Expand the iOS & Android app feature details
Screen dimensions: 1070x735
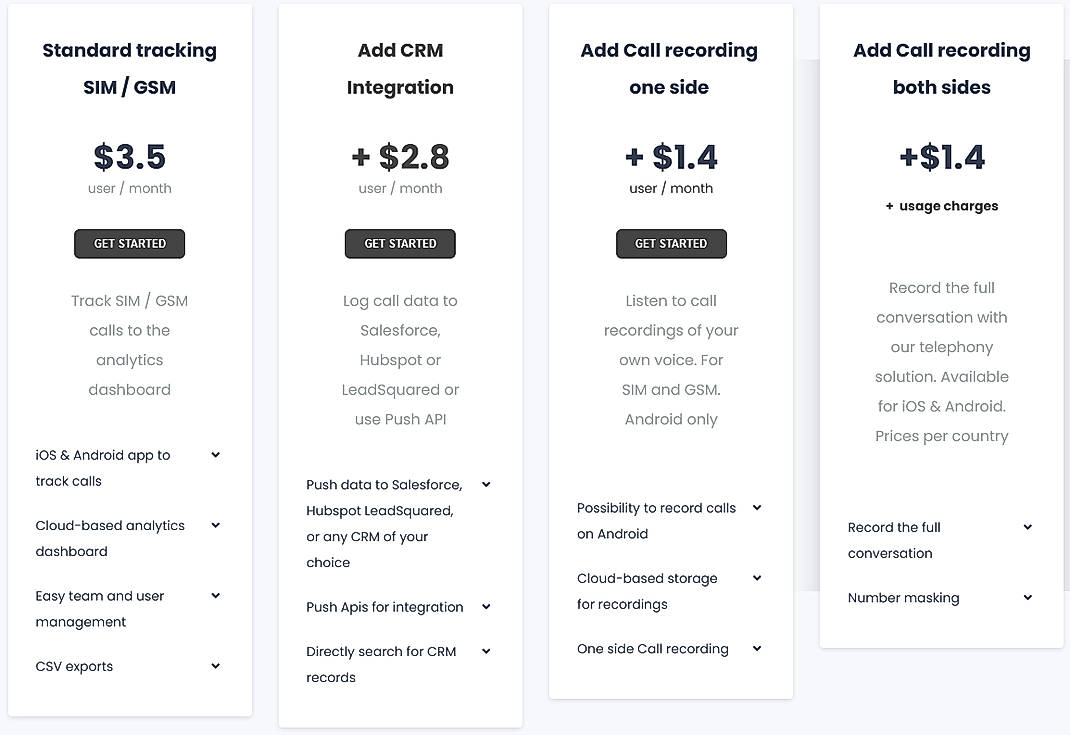(215, 454)
